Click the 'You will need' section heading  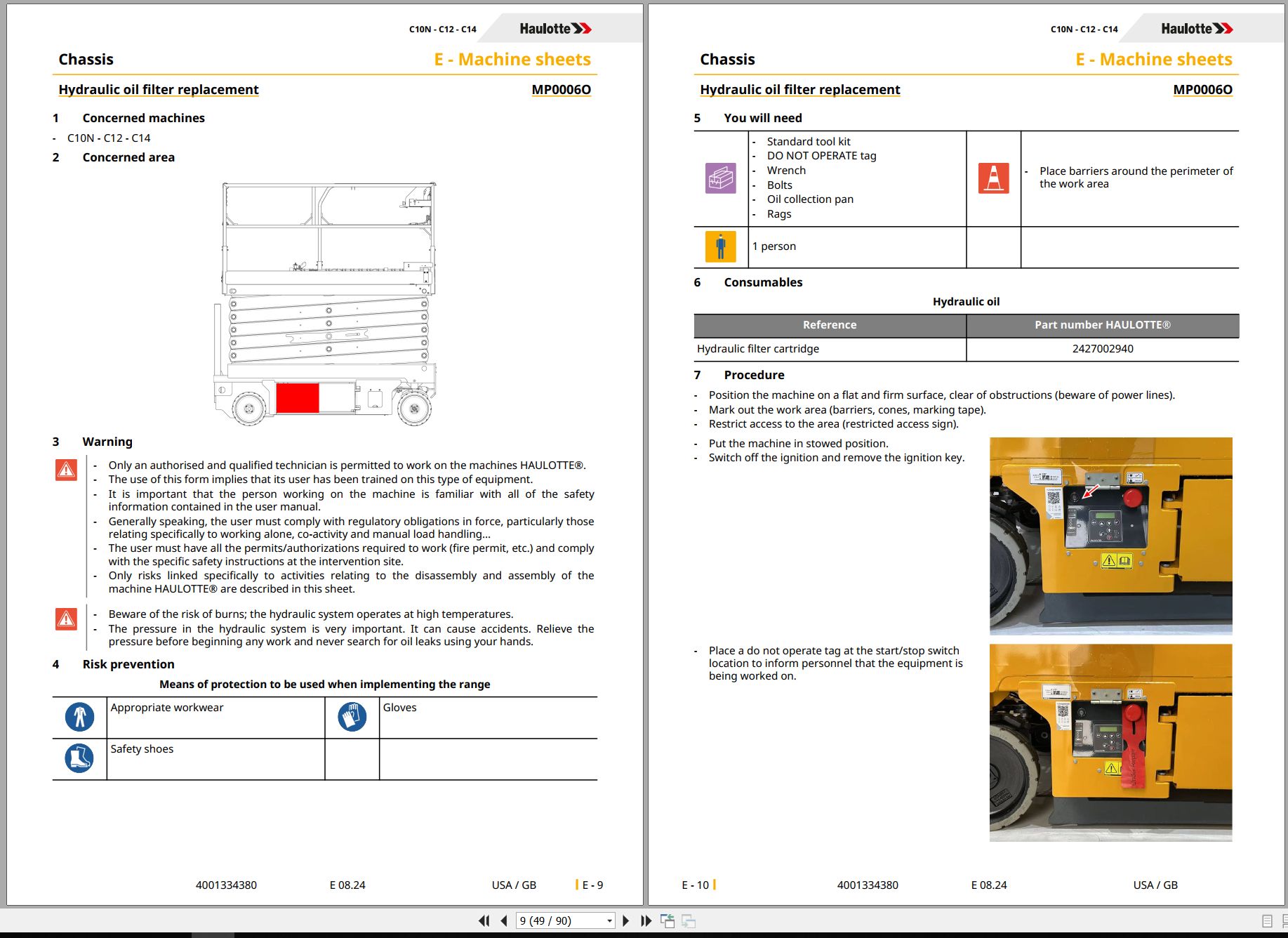(763, 118)
